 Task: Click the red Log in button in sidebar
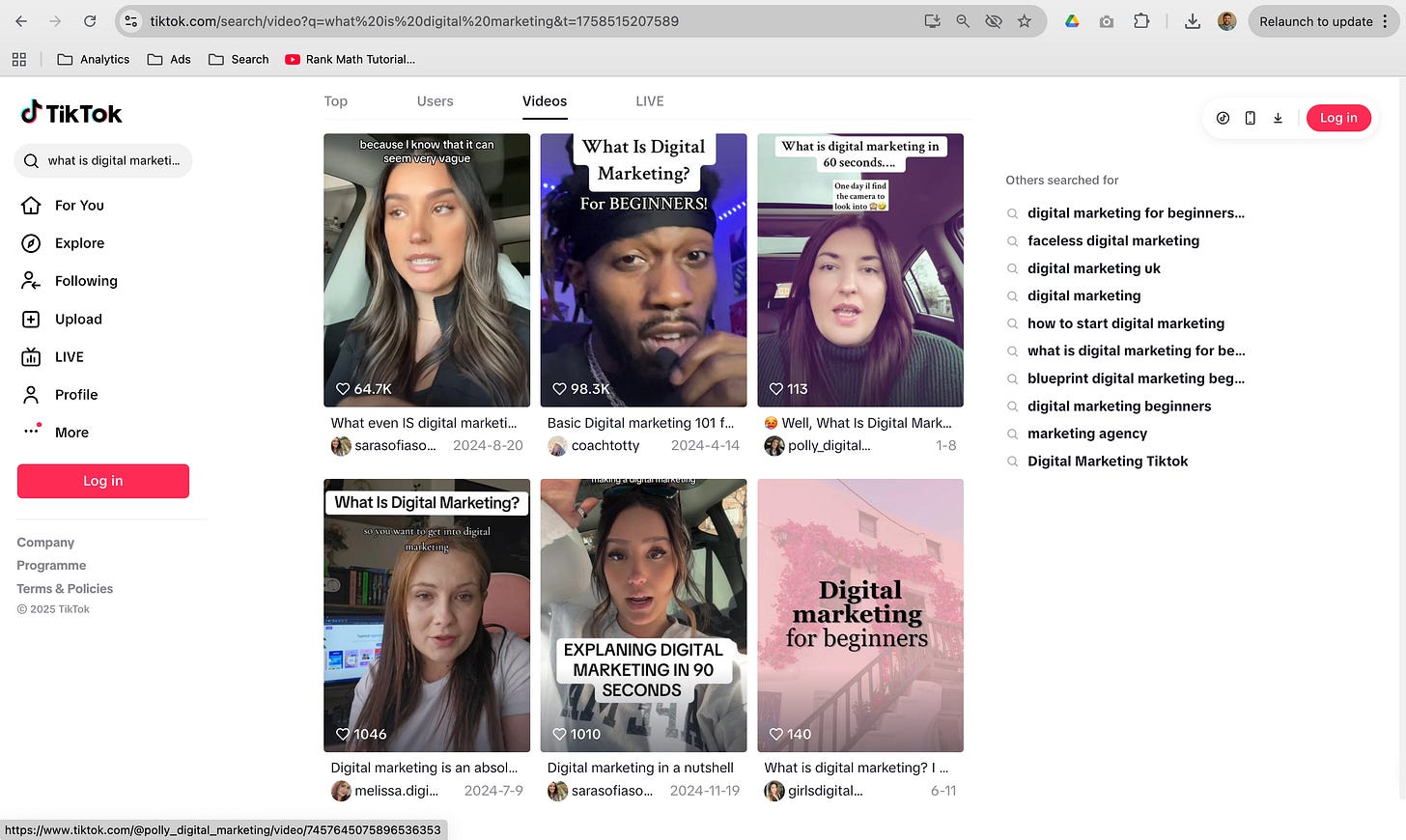pyautogui.click(x=103, y=481)
